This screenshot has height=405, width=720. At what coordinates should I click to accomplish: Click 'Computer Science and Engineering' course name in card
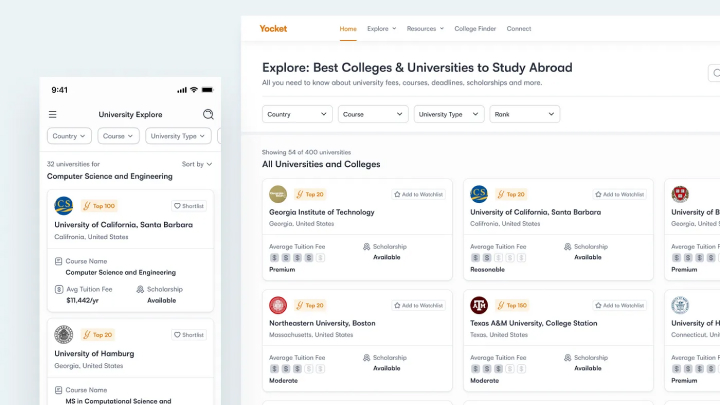(121, 272)
